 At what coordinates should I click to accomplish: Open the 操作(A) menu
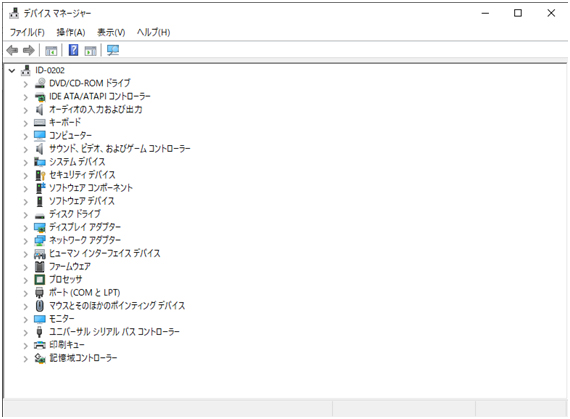(71, 32)
